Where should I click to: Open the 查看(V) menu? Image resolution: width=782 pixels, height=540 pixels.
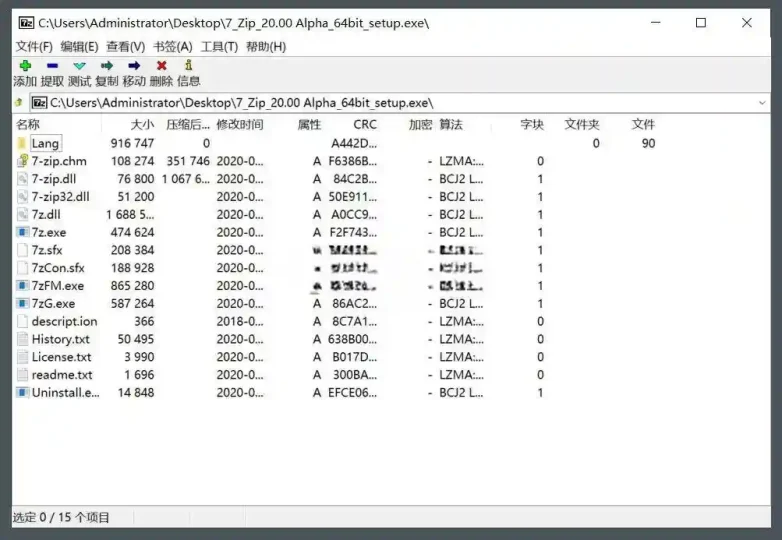coord(125,47)
